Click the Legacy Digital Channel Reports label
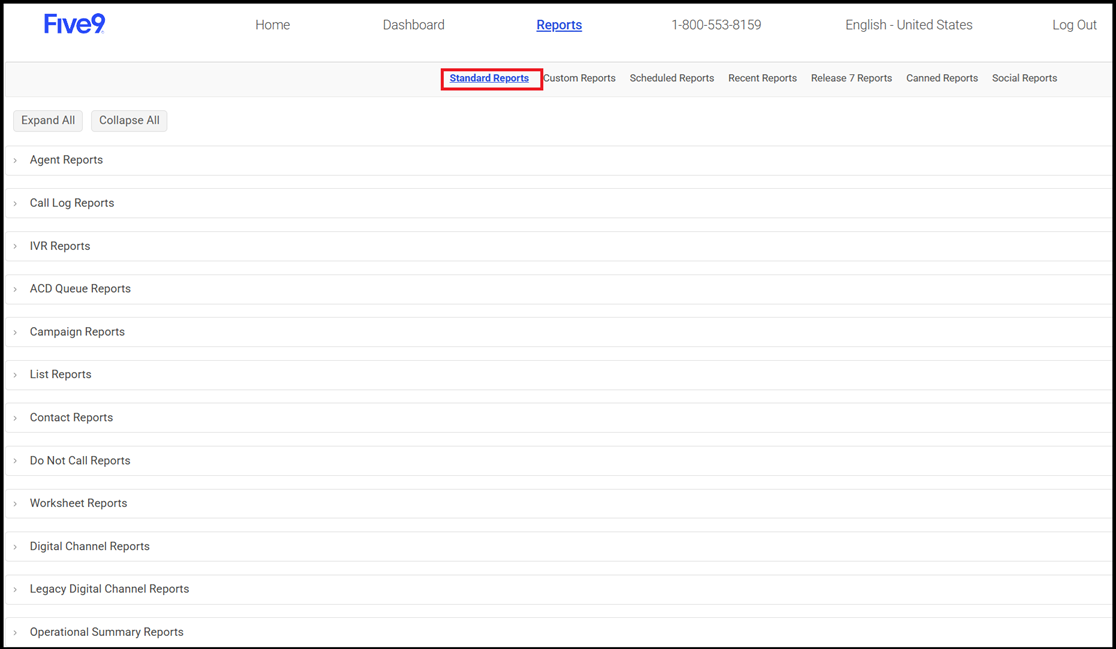1116x649 pixels. click(x=110, y=589)
